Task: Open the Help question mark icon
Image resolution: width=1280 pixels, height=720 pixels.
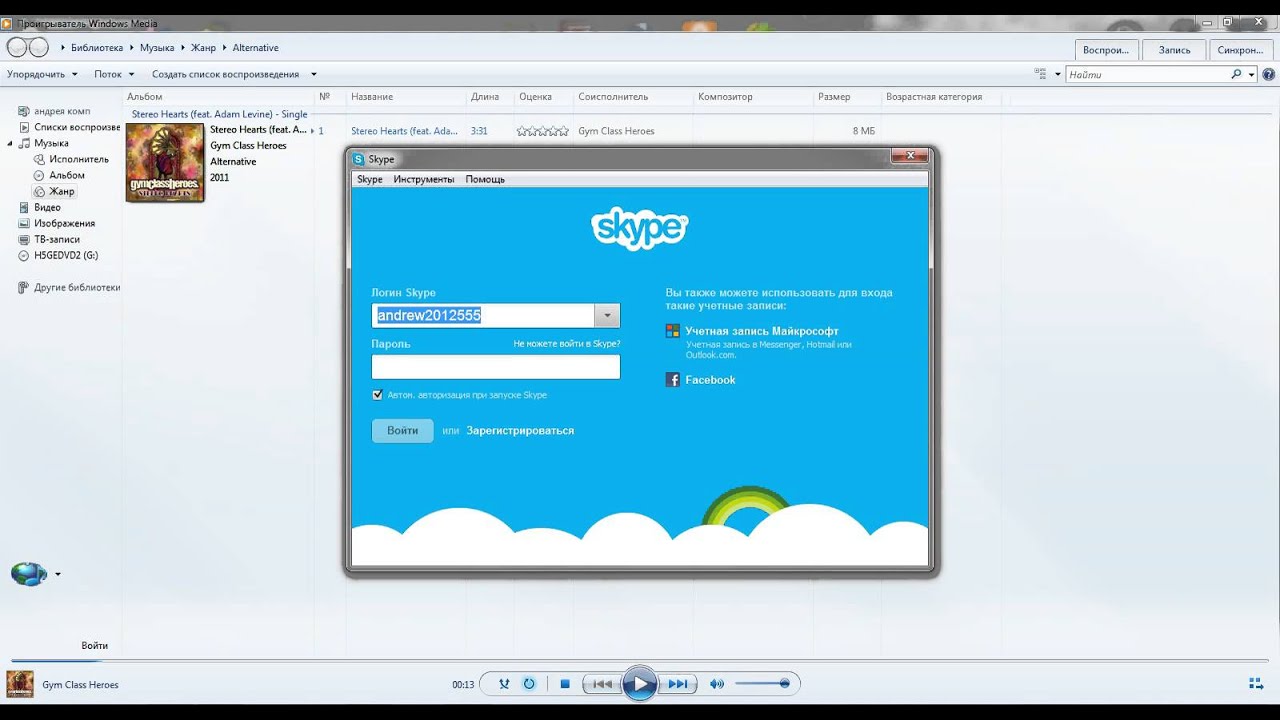Action: [x=1268, y=74]
